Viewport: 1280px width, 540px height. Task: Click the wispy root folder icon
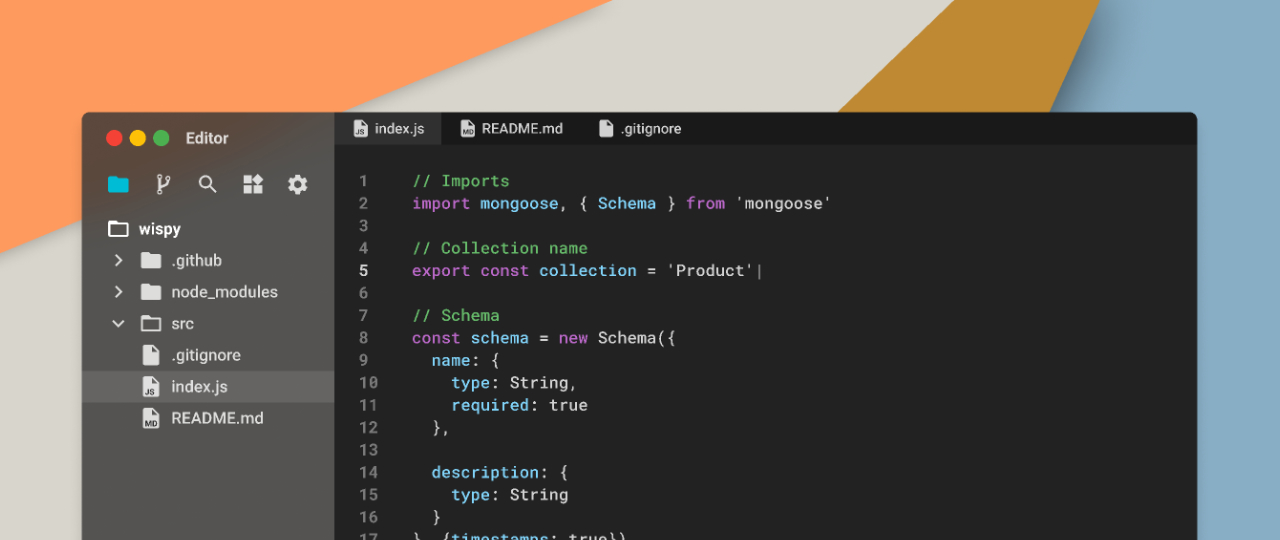point(118,229)
